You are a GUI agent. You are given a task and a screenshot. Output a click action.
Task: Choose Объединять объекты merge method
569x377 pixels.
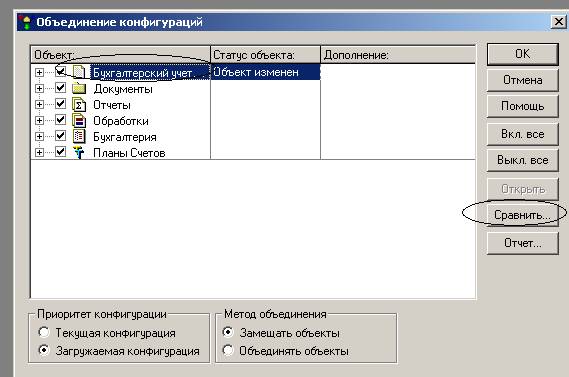[x=228, y=350]
